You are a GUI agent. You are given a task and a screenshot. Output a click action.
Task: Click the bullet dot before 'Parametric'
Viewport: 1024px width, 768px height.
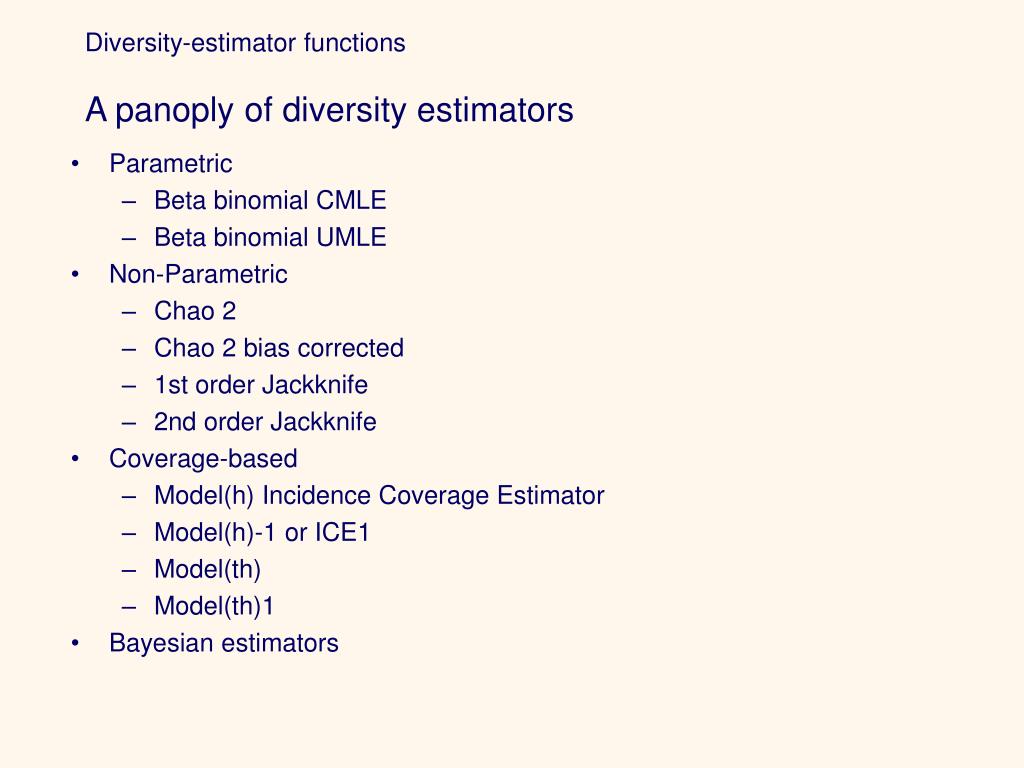click(76, 164)
